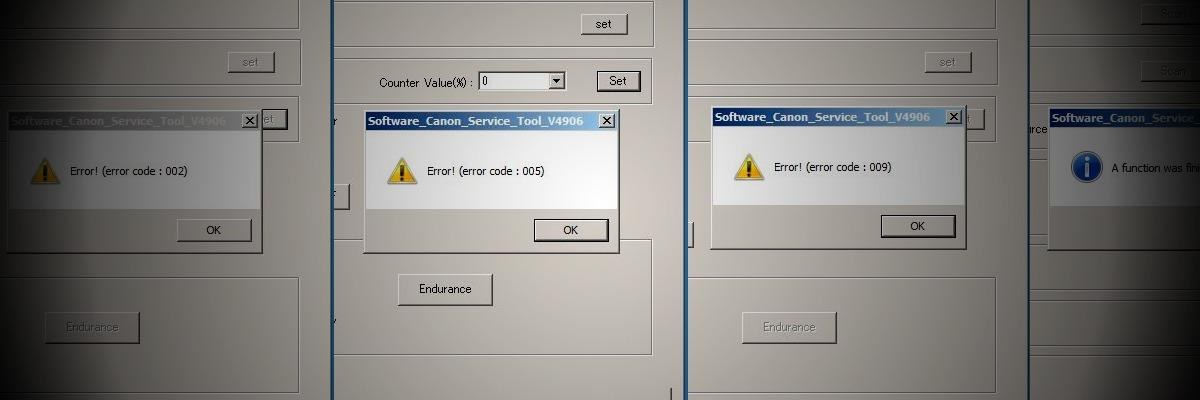Click the warning icon in error 009 dialog
Image resolution: width=1200 pixels, height=400 pixels.
coord(749,167)
